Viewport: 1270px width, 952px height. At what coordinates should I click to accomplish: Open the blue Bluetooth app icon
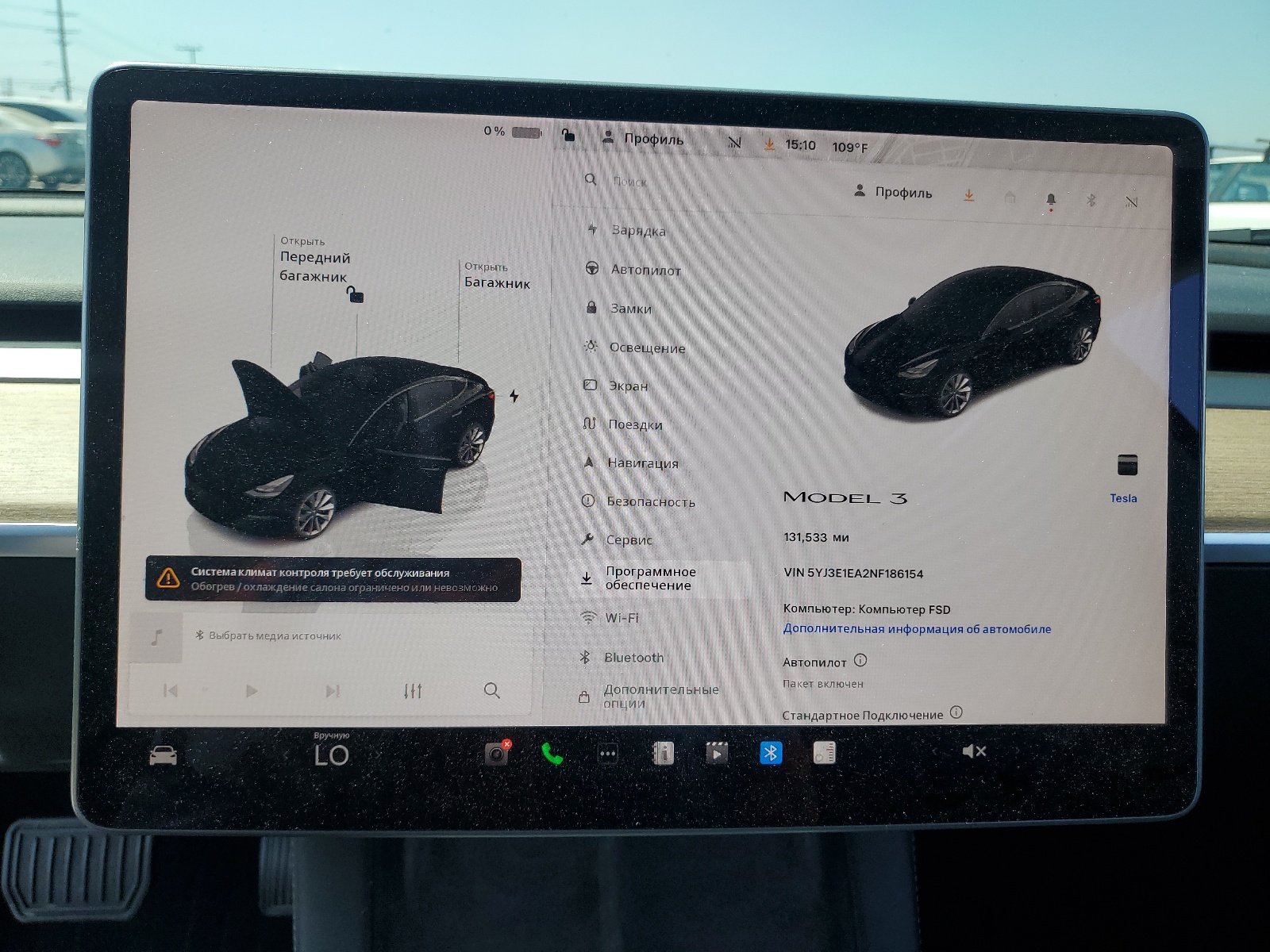[771, 752]
